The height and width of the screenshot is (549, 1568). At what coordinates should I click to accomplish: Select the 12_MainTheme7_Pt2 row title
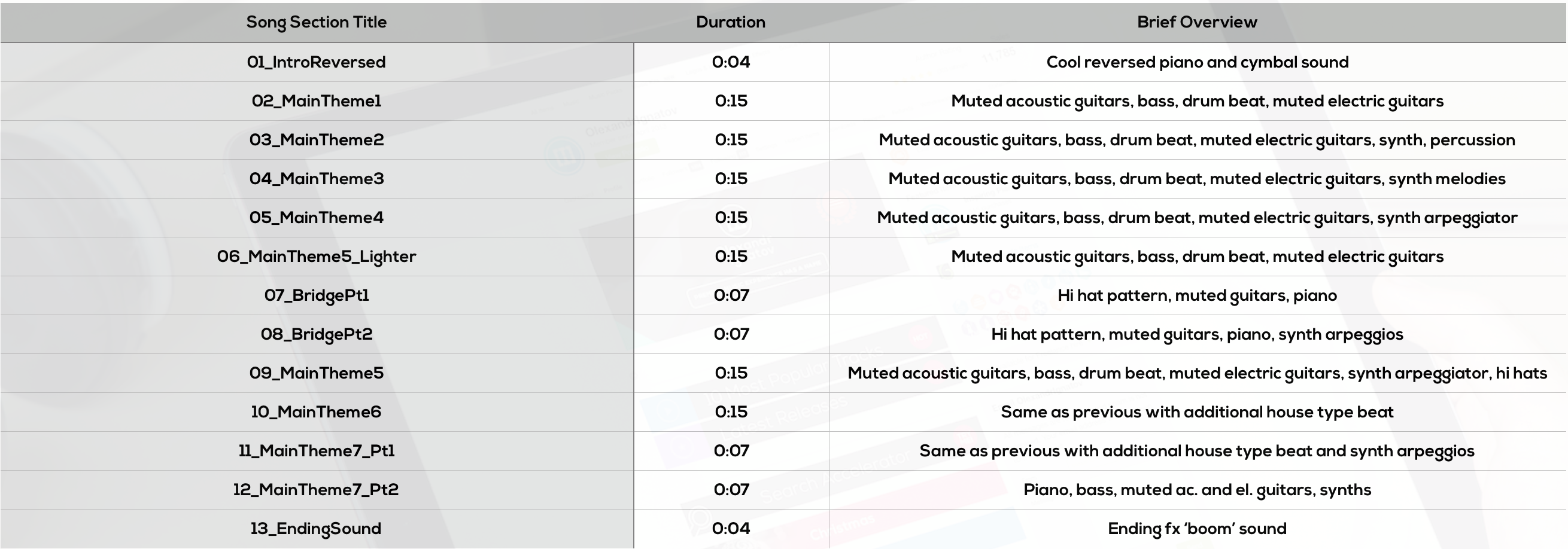click(316, 490)
